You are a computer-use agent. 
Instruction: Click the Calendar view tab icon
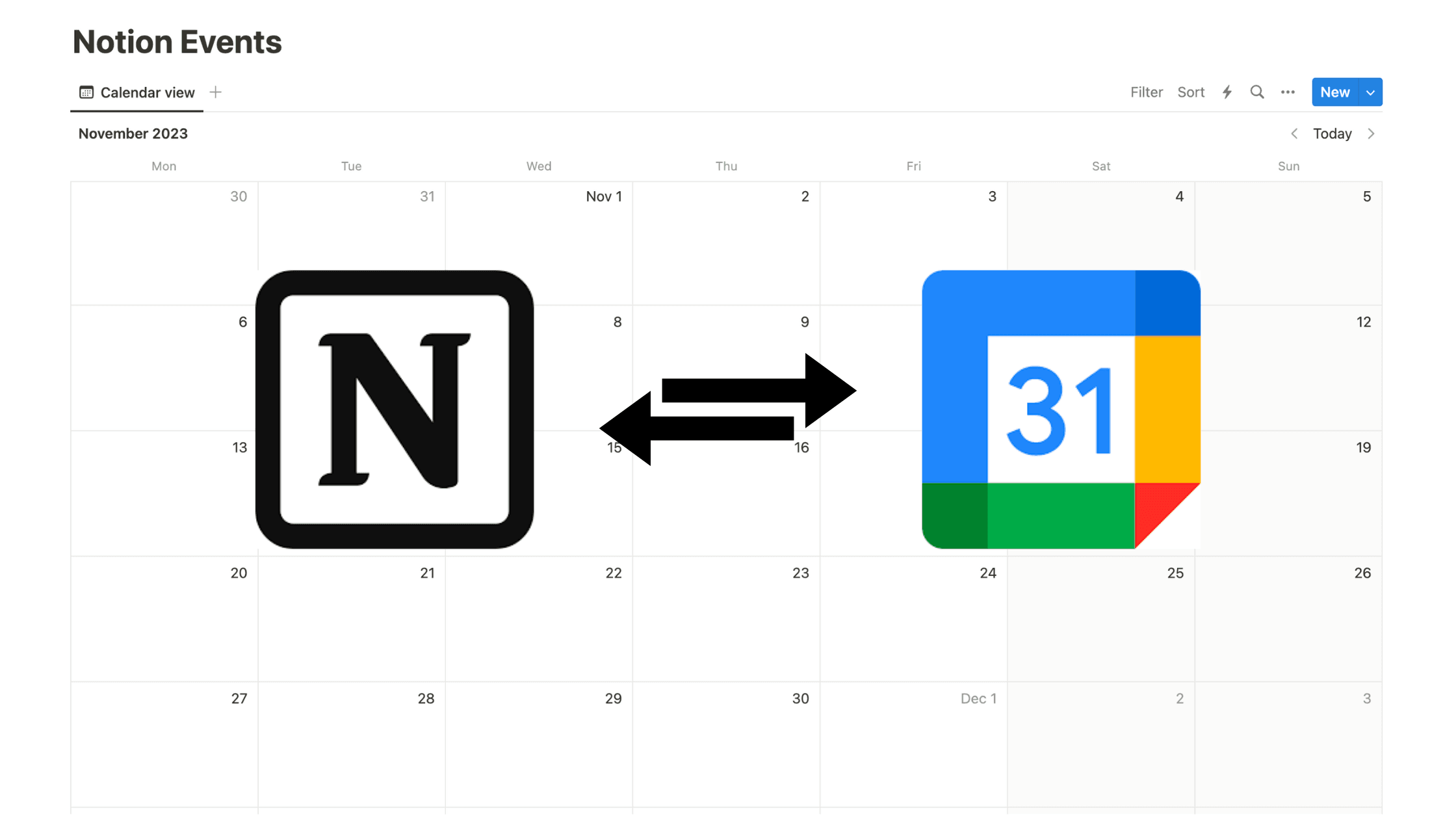pyautogui.click(x=87, y=91)
